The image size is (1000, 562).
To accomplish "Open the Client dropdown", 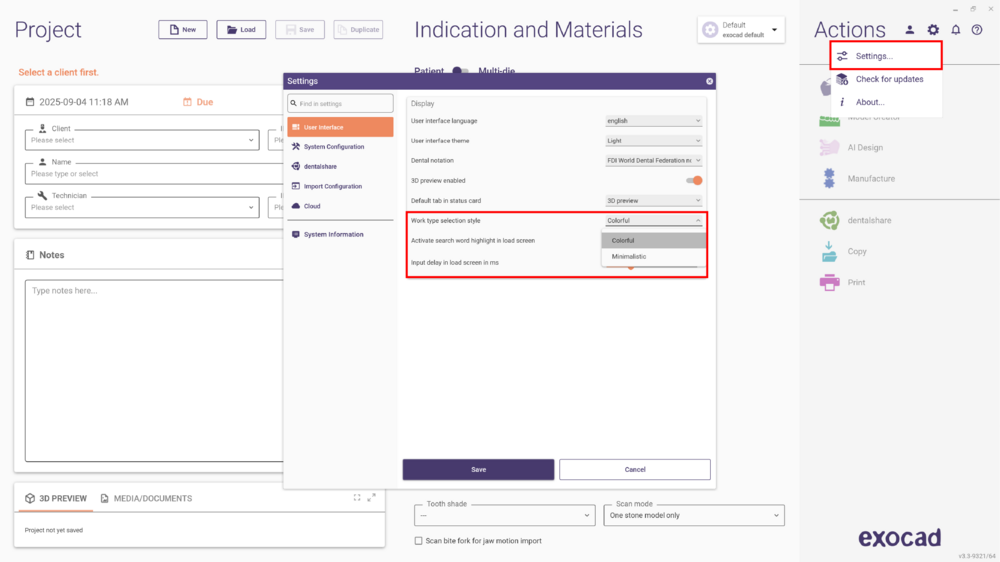I will coord(142,140).
